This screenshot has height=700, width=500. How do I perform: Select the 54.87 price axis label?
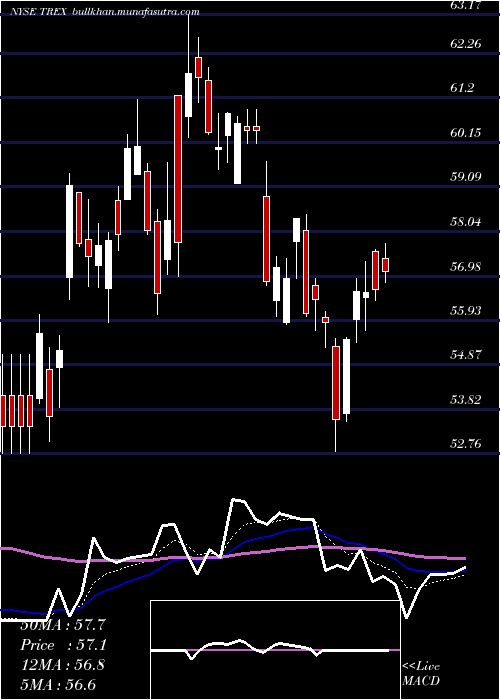(x=466, y=355)
